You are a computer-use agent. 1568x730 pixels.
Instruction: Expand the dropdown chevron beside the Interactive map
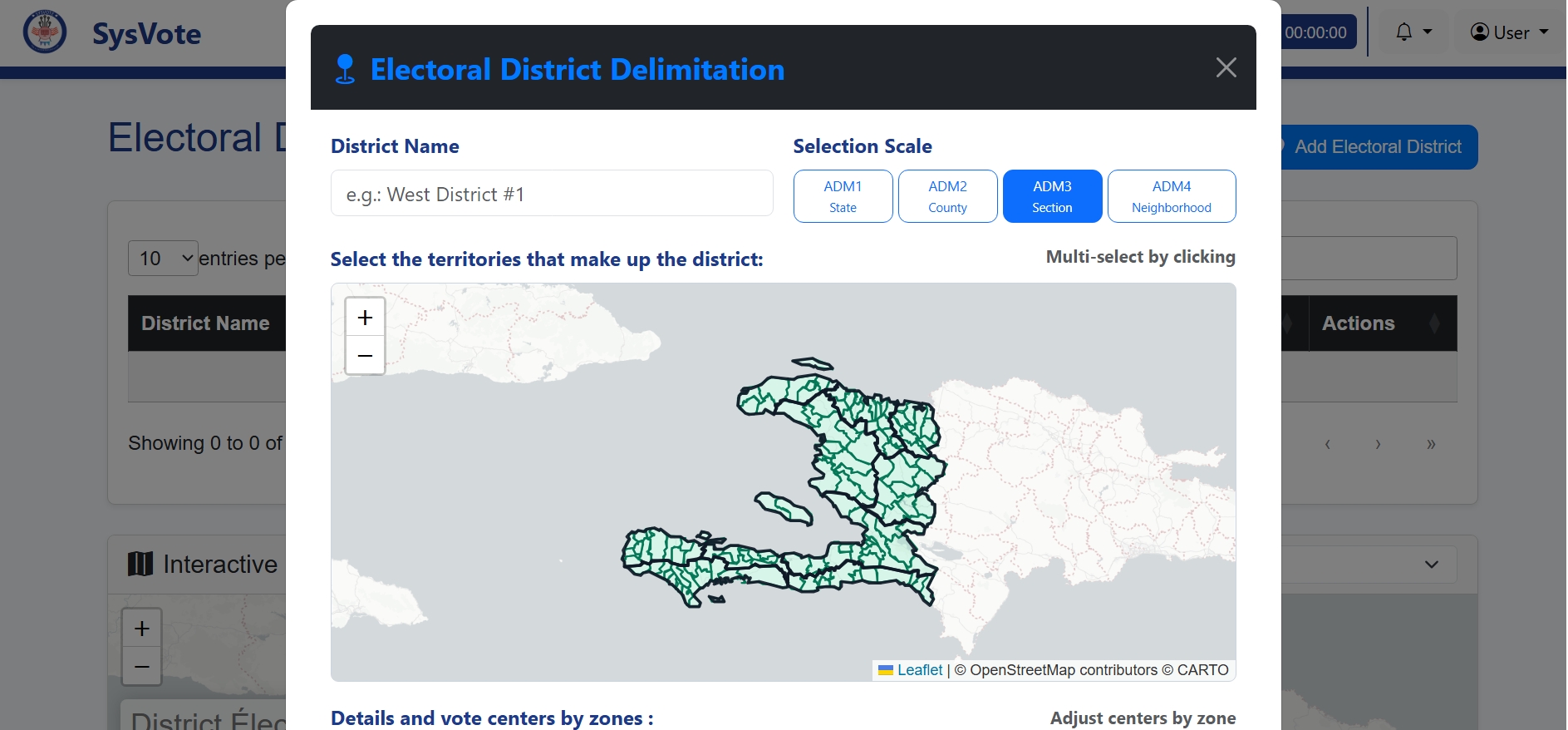(x=1431, y=565)
